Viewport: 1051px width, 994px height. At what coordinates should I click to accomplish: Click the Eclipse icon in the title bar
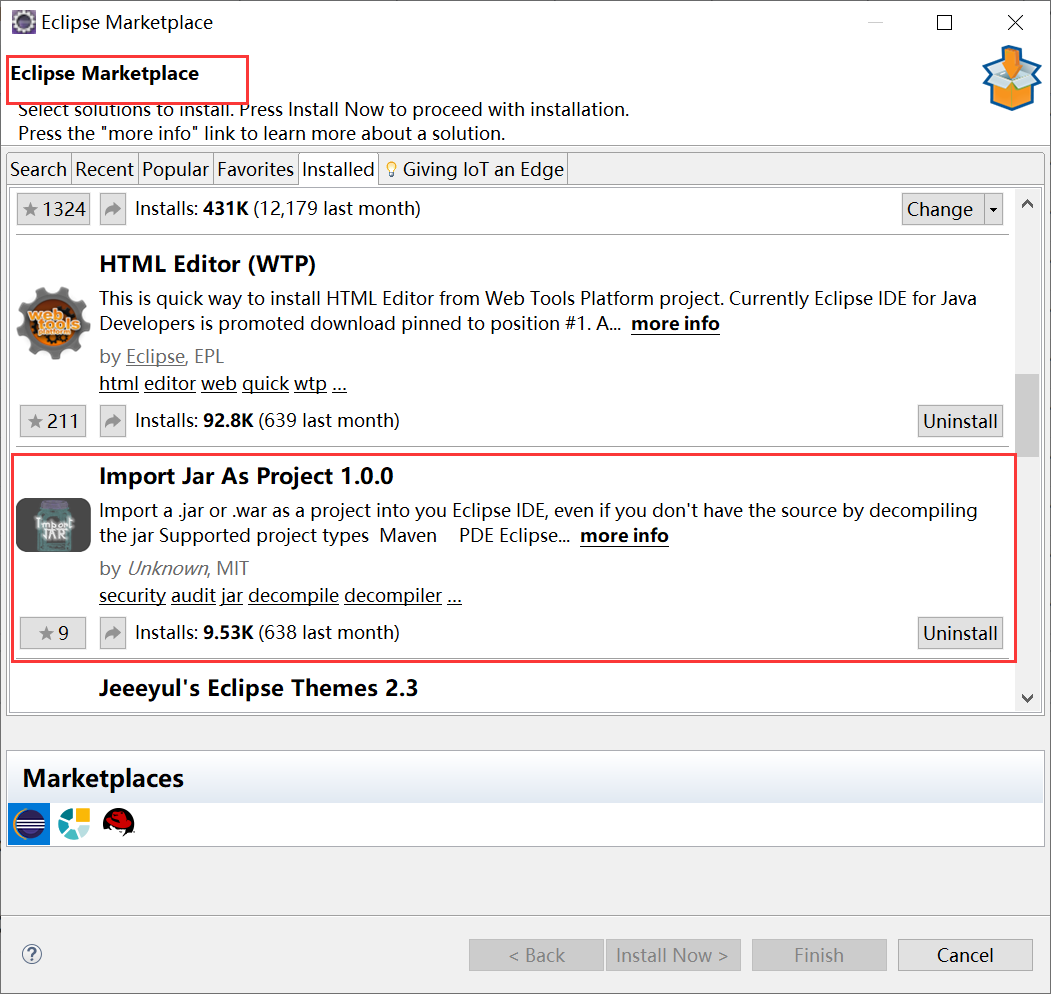click(x=23, y=22)
